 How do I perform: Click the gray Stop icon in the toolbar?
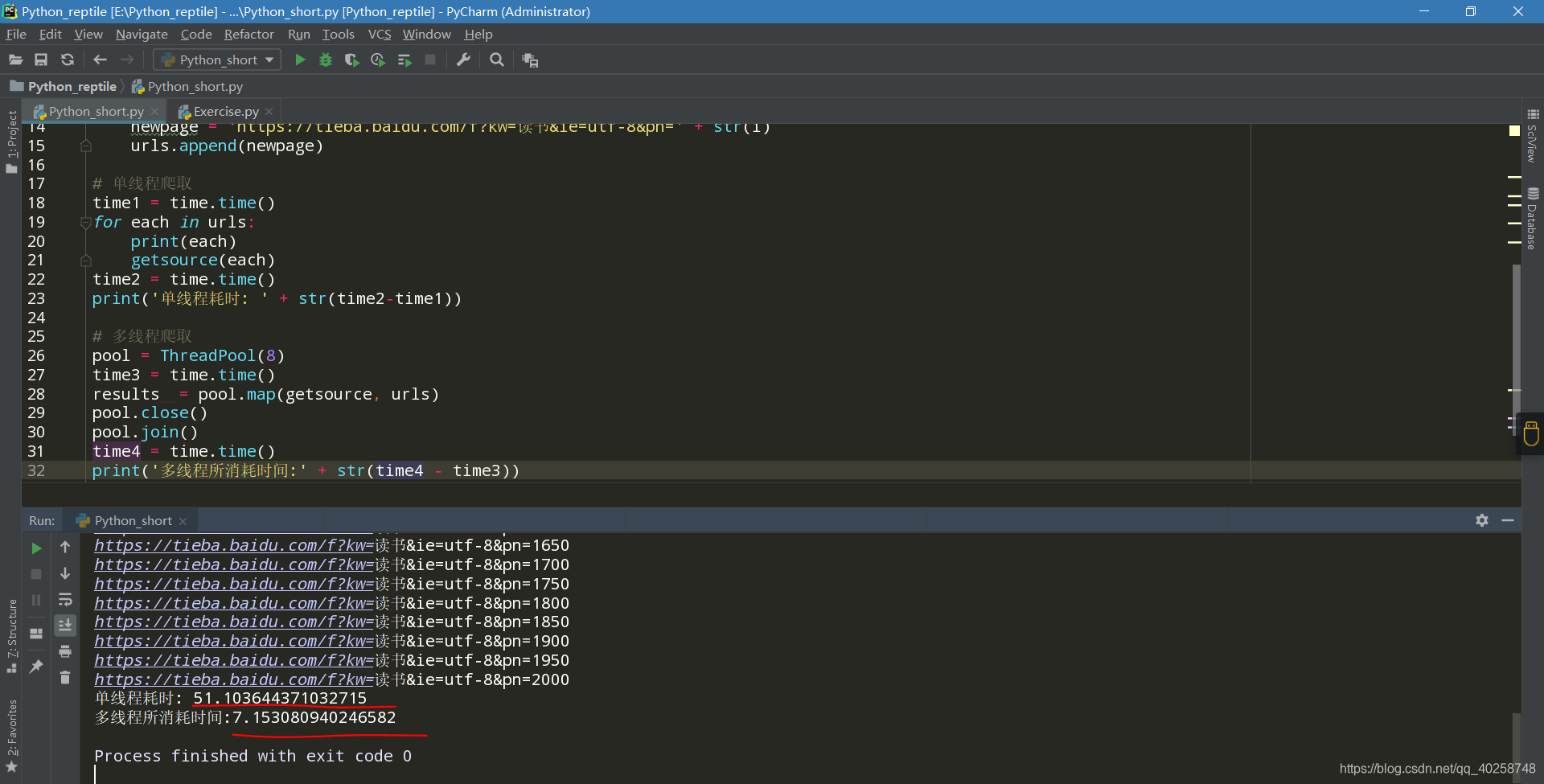(430, 60)
